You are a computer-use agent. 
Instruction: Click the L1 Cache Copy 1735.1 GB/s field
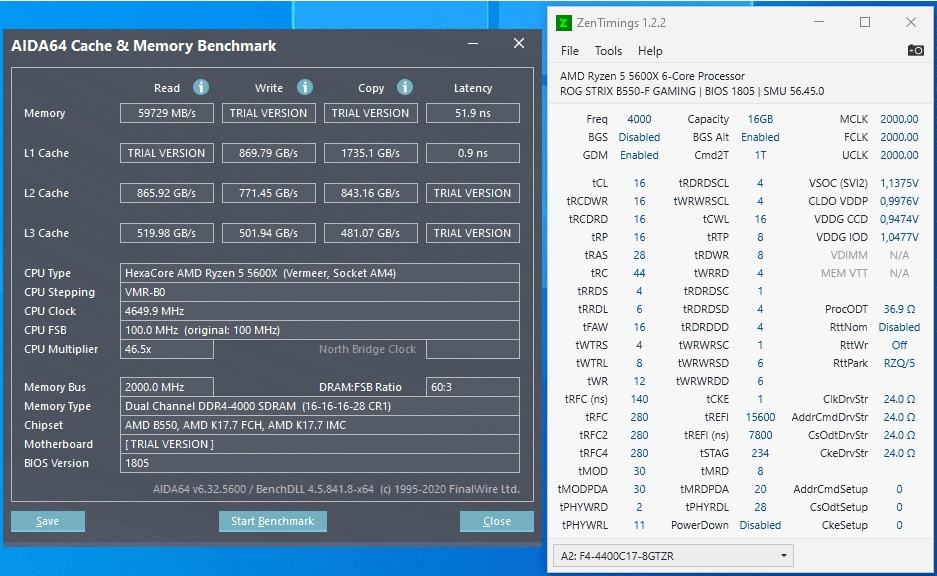pyautogui.click(x=370, y=153)
